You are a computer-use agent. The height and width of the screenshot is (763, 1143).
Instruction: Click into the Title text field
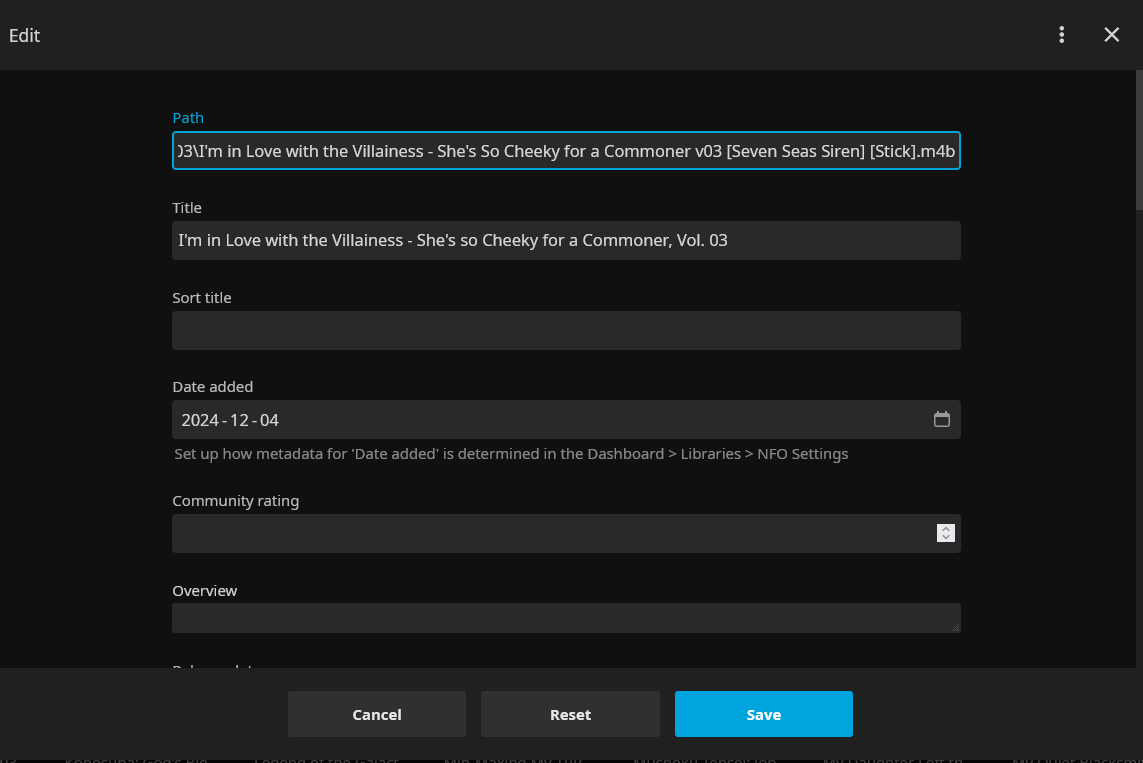coord(565,241)
